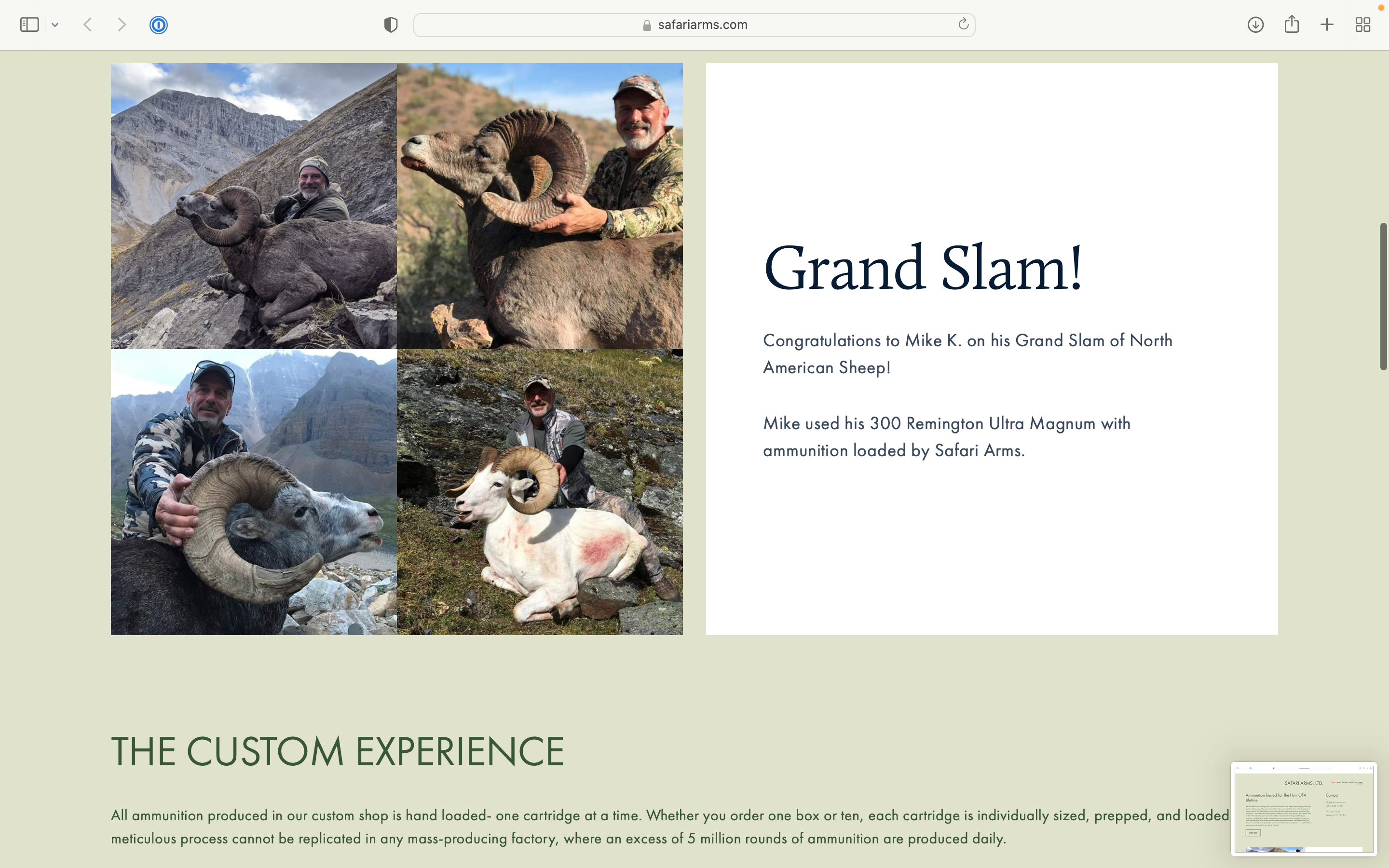Image resolution: width=1389 pixels, height=868 pixels.
Task: Open a new tab
Action: (x=1327, y=25)
